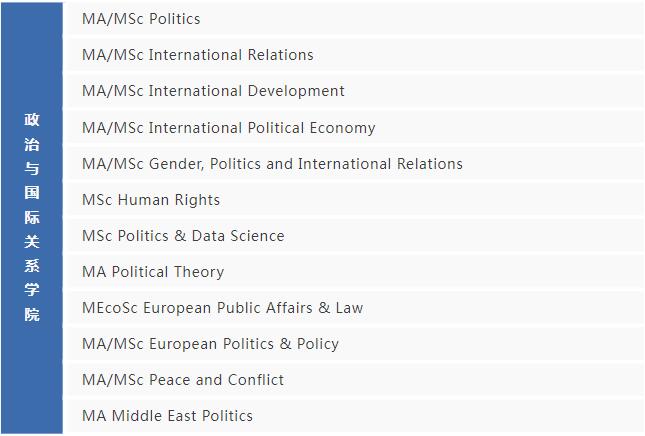Screen dimensions: 645x436
Task: Select the 际 character in side header
Action: pos(32,217)
